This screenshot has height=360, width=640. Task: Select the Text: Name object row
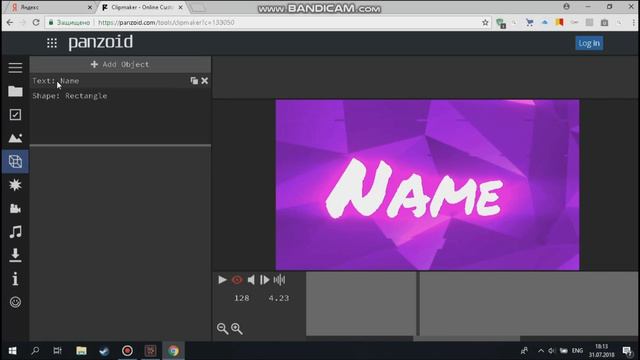point(120,81)
